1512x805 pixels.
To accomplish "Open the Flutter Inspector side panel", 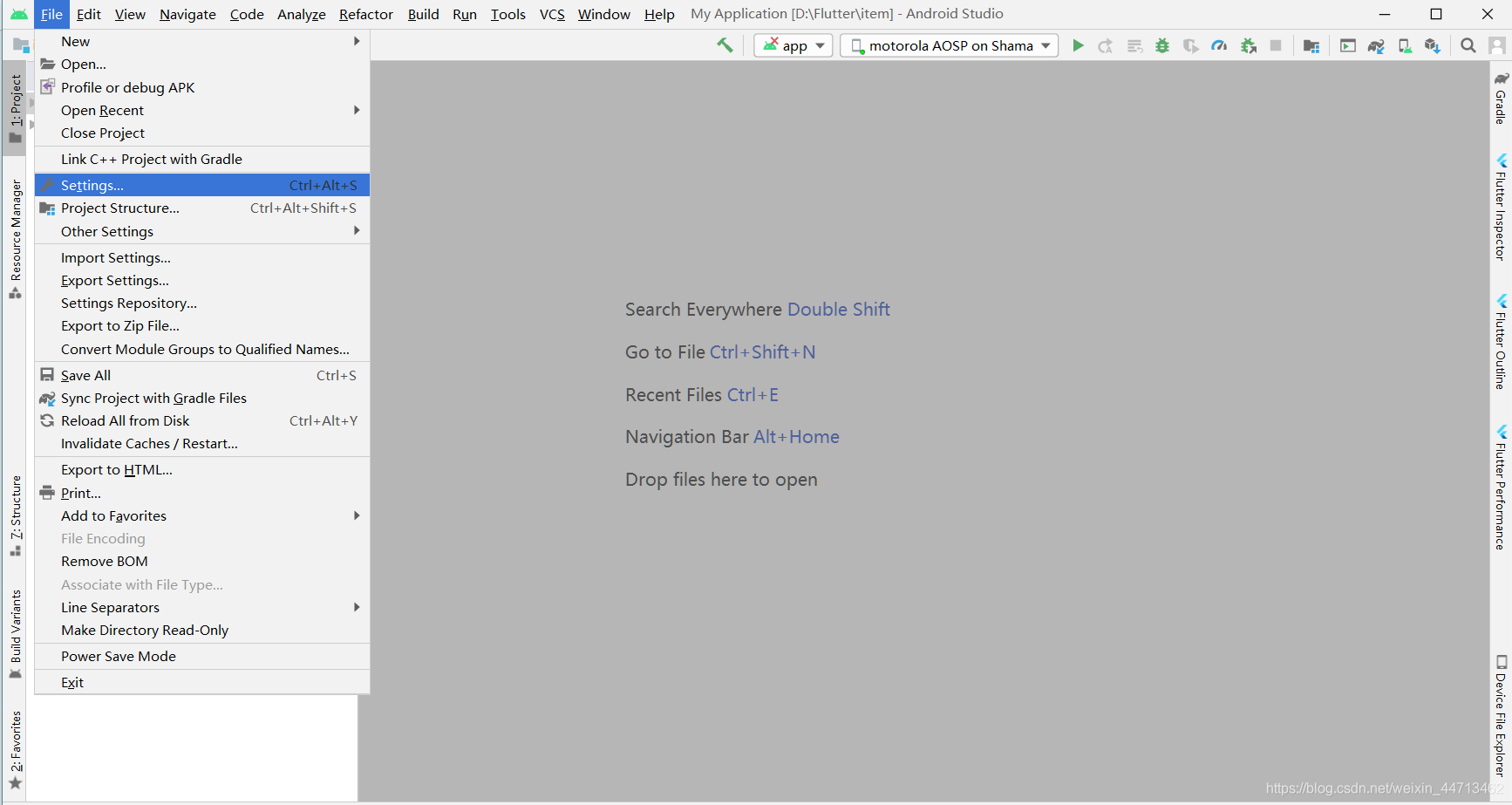I will point(1501,207).
